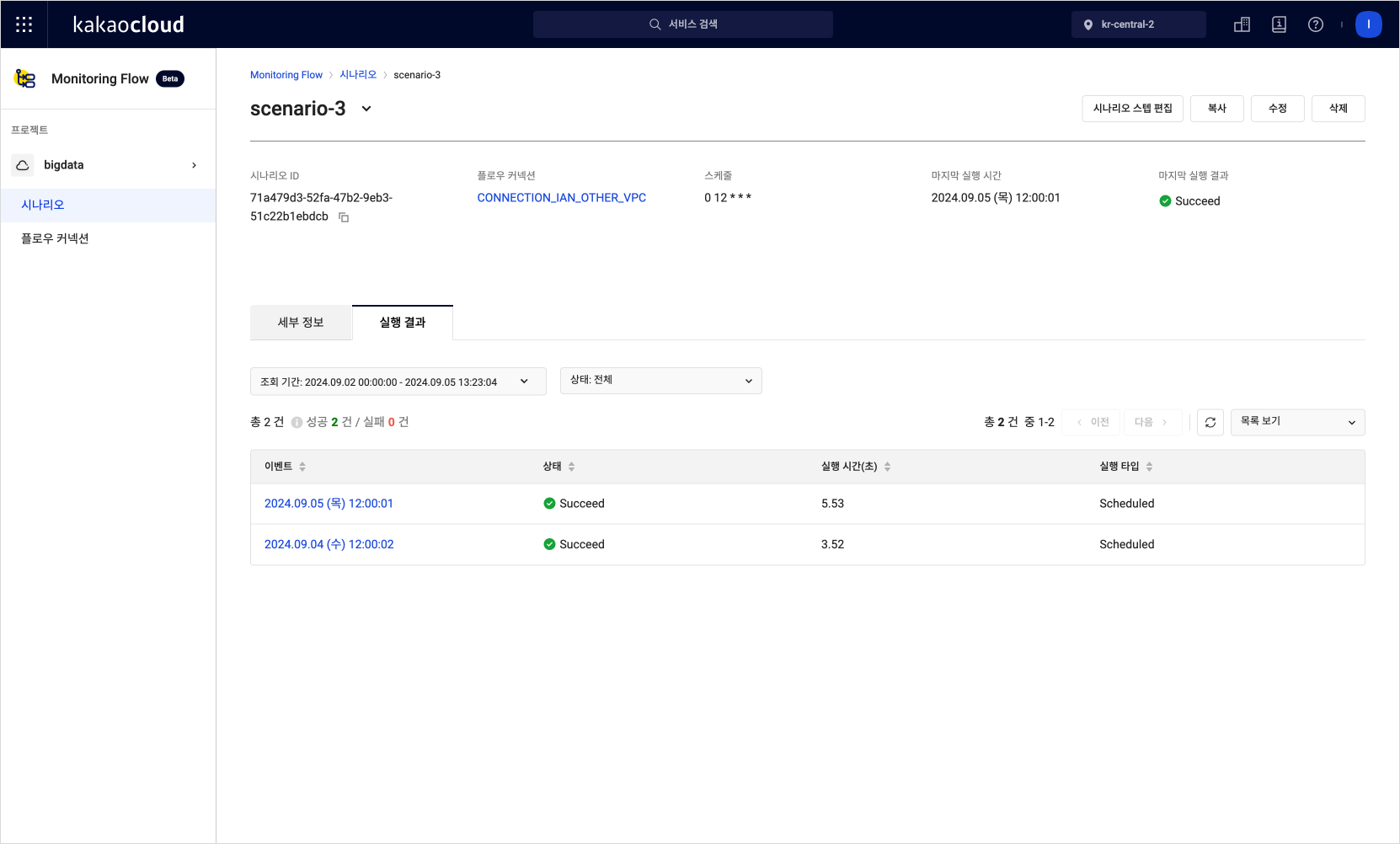Select 플로우 커넥션 in the sidebar
This screenshot has width=1400, height=844.
click(x=108, y=238)
